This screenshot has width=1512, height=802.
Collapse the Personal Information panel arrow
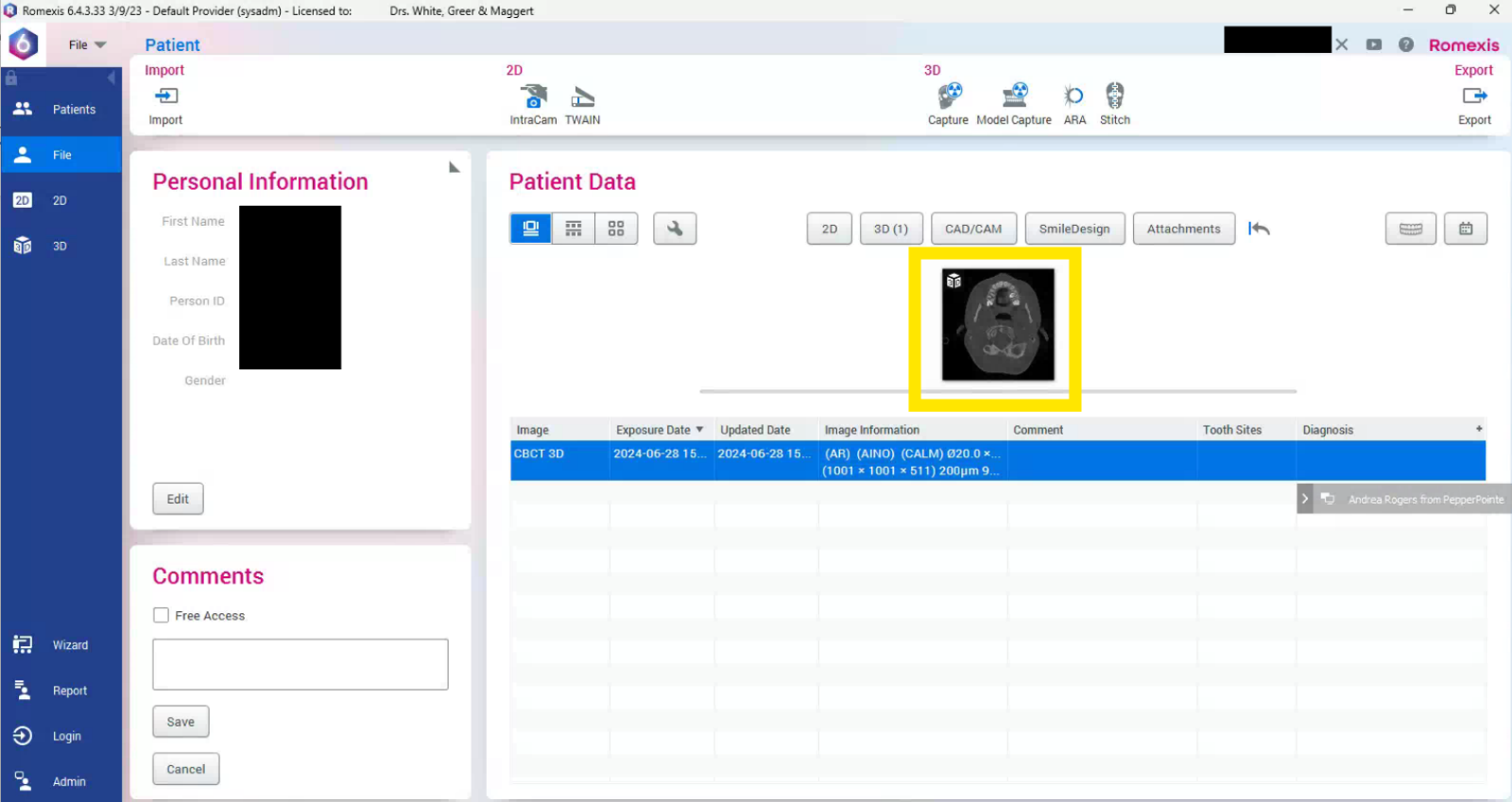click(x=455, y=167)
